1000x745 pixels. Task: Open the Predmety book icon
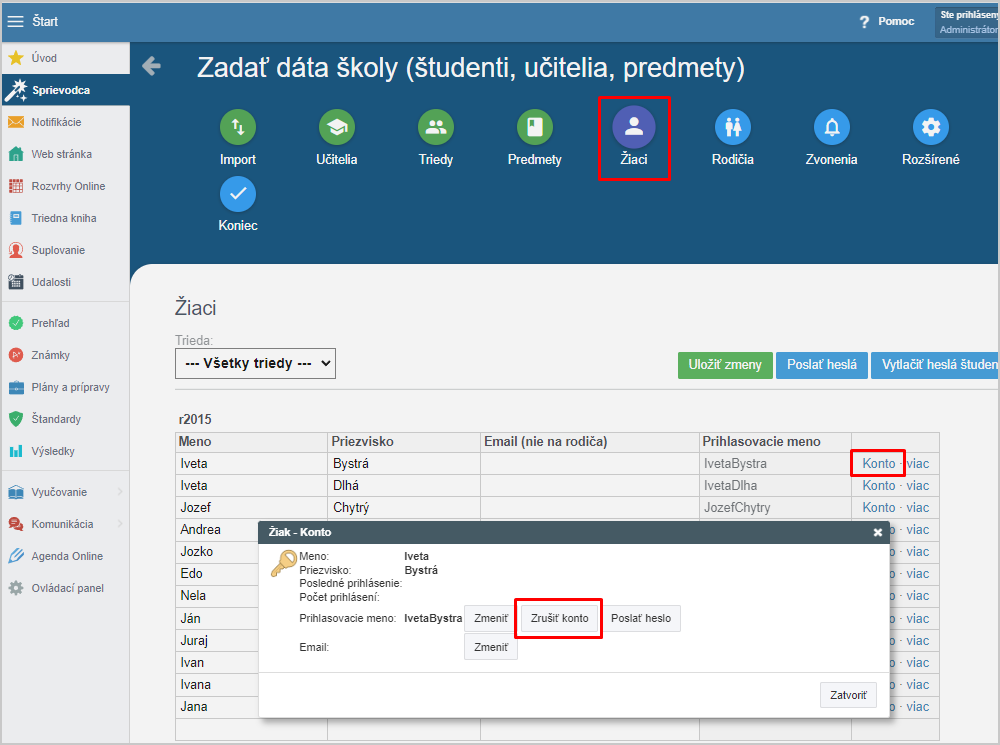(534, 127)
